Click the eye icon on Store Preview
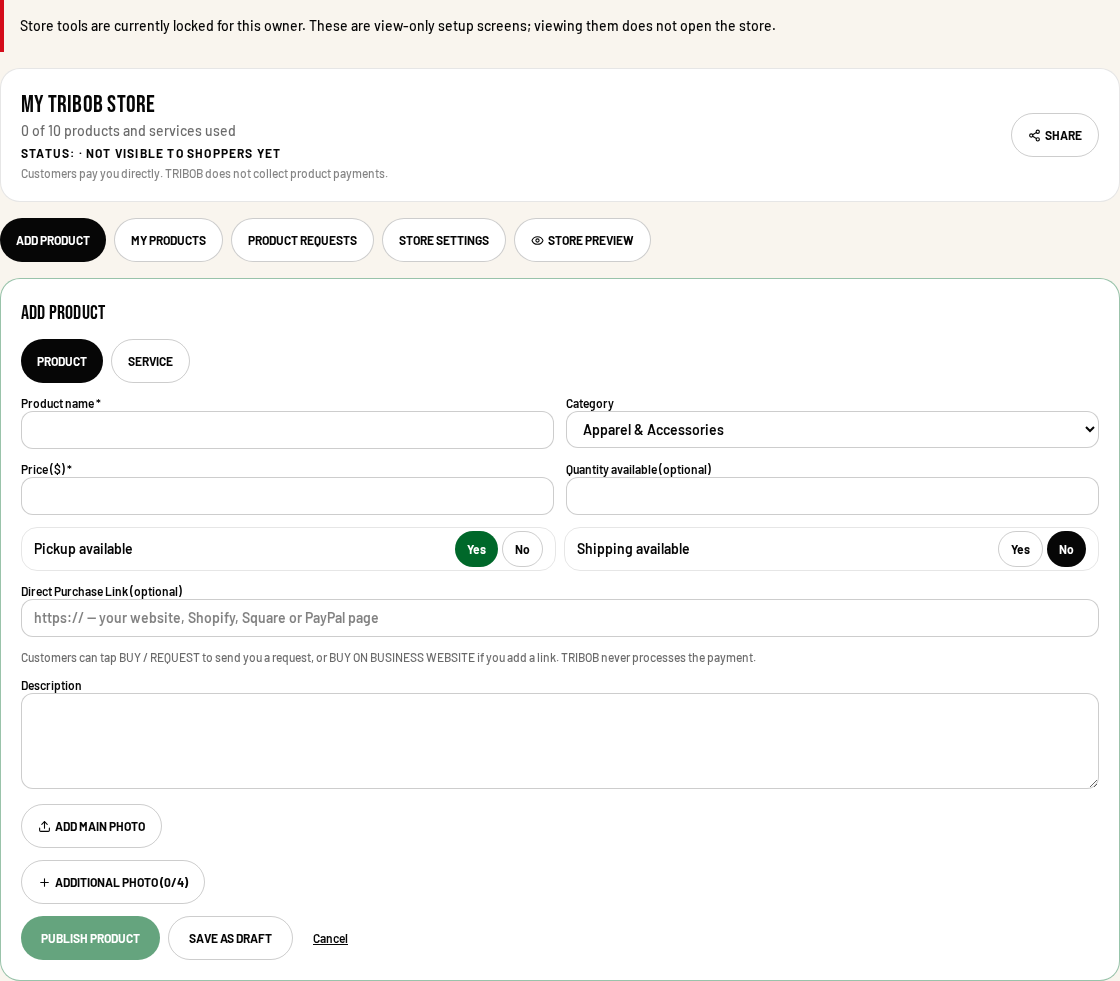The width and height of the screenshot is (1120, 981). (x=537, y=241)
